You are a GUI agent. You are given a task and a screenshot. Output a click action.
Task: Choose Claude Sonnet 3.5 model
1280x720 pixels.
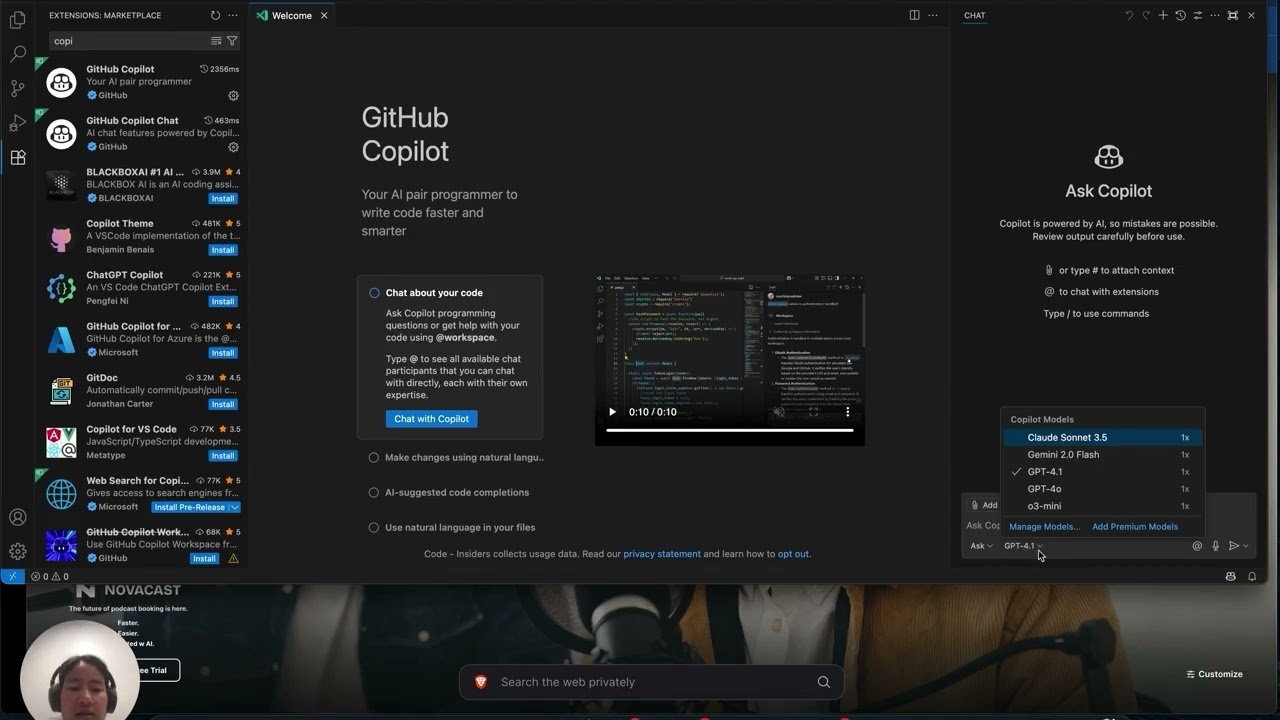(1102, 437)
